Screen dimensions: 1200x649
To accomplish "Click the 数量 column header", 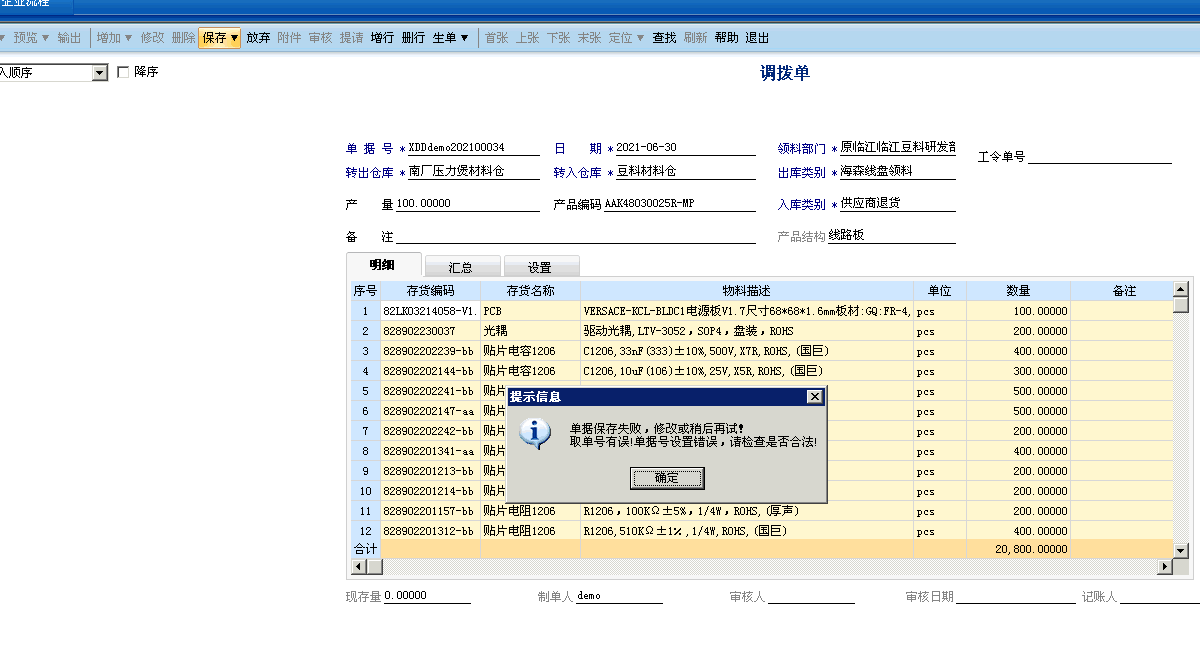I will point(1018,291).
